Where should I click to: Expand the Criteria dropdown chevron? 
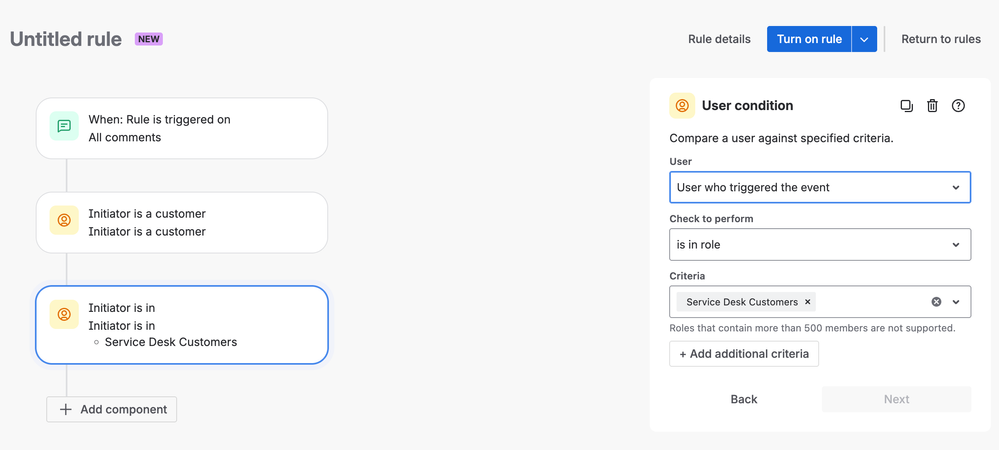pyautogui.click(x=956, y=302)
